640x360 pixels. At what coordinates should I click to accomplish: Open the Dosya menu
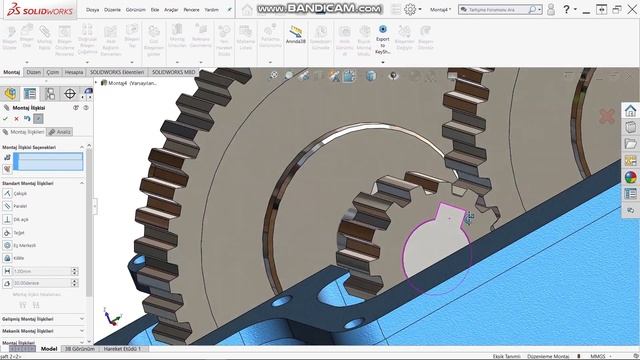click(92, 9)
